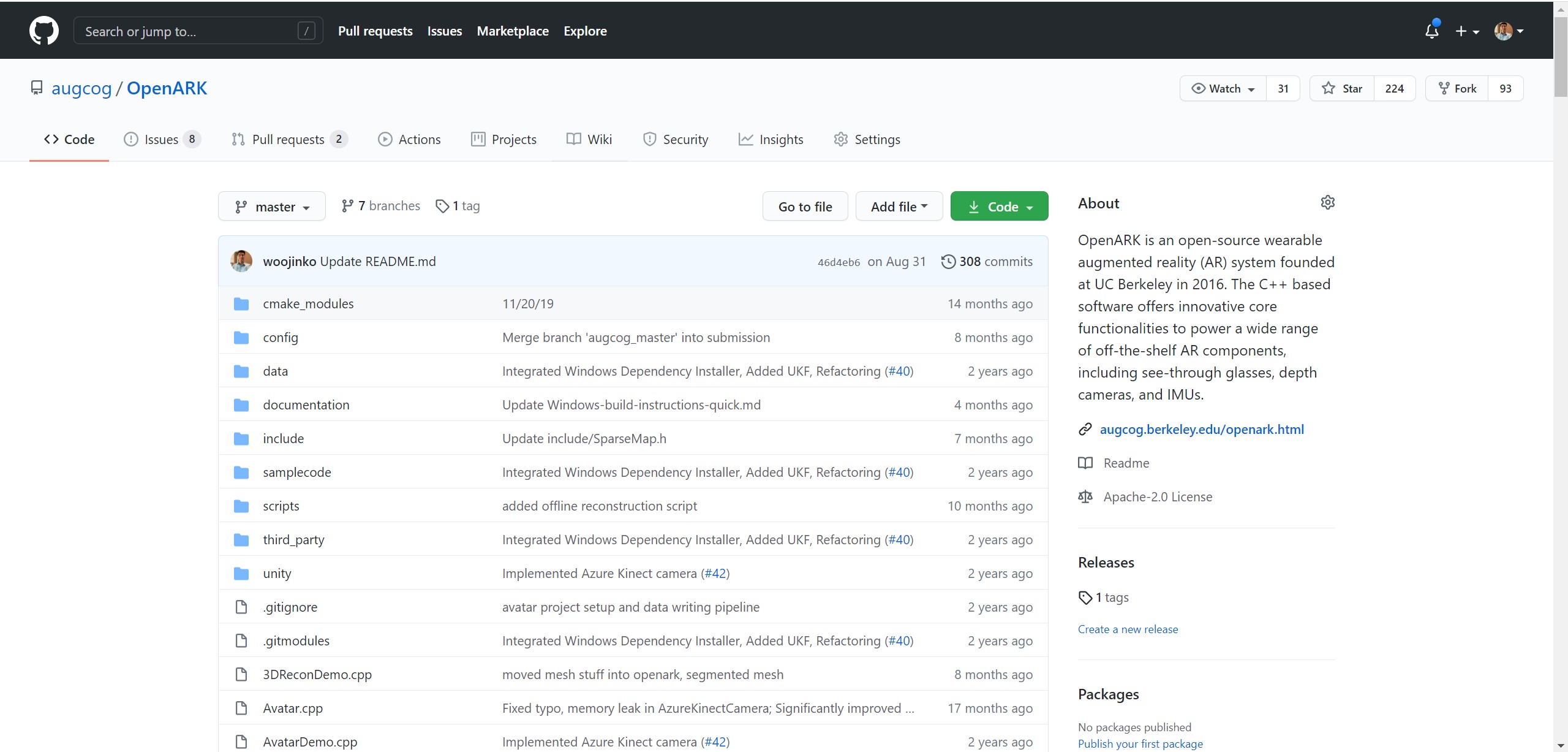
Task: View the 93 forks count
Action: (x=1506, y=89)
